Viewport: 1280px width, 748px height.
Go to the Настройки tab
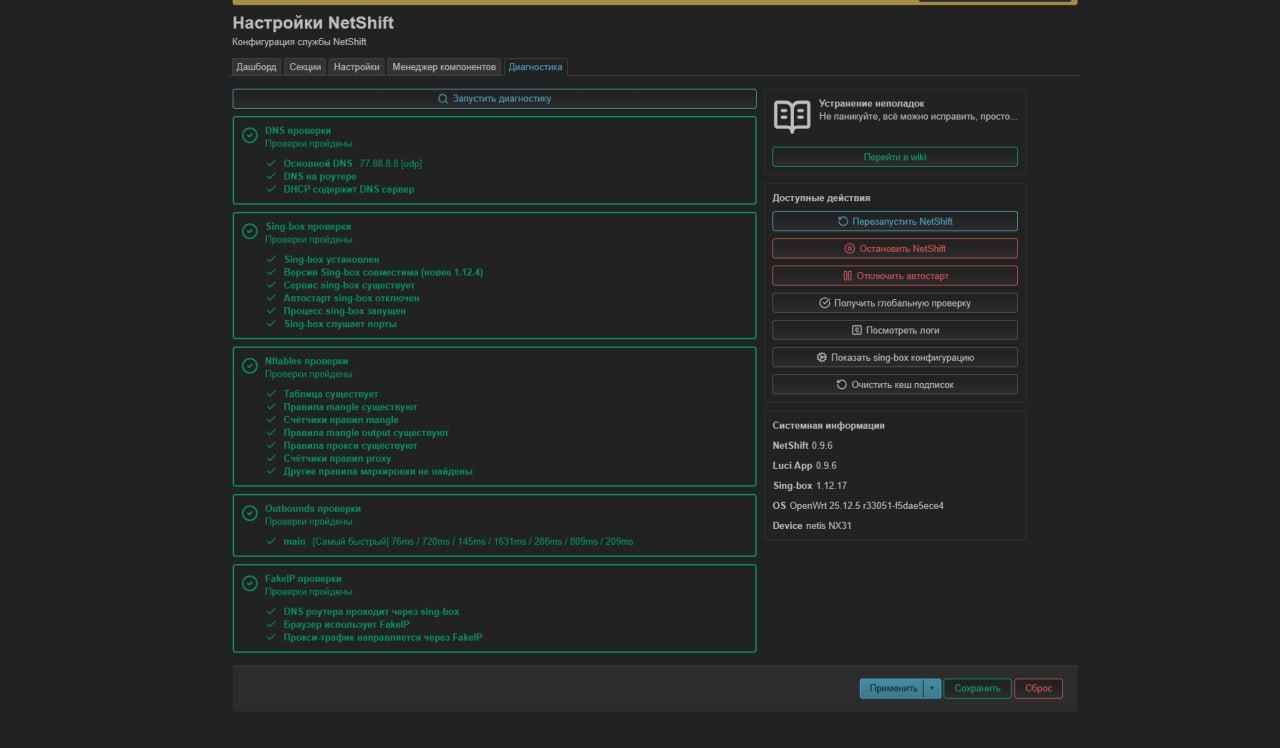[x=357, y=67]
